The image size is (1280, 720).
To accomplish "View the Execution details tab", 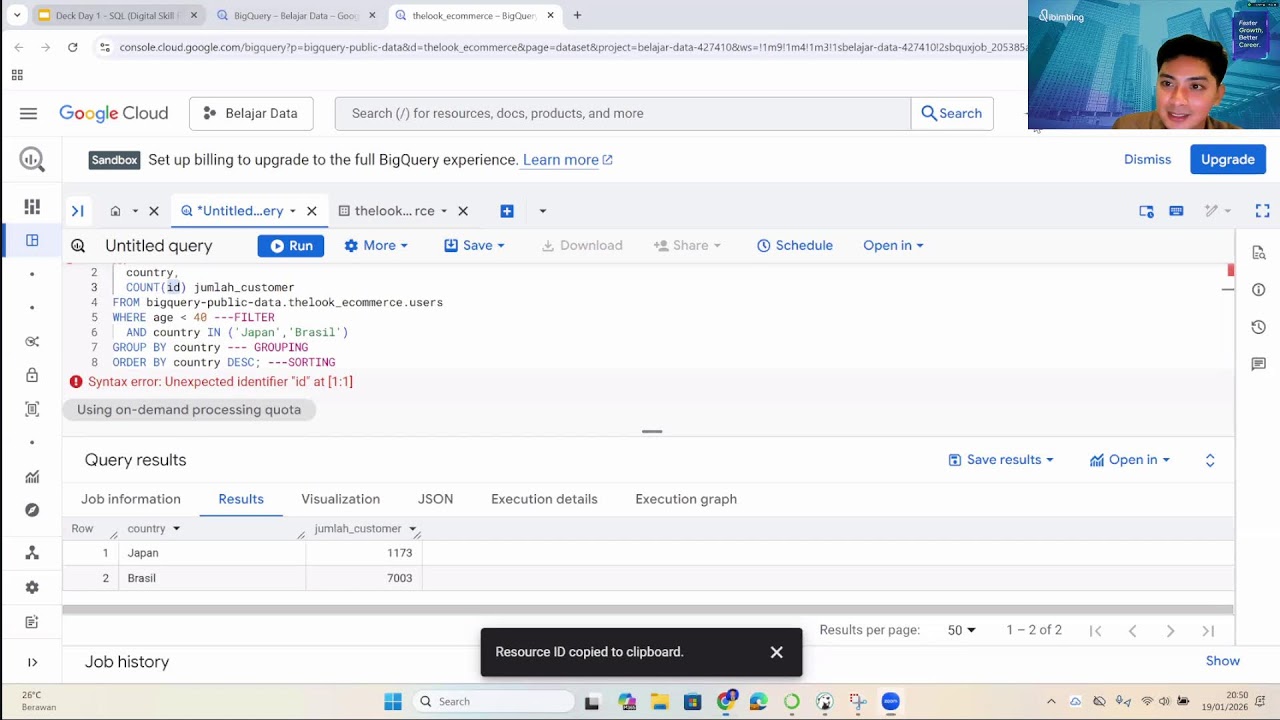I will coord(544,499).
